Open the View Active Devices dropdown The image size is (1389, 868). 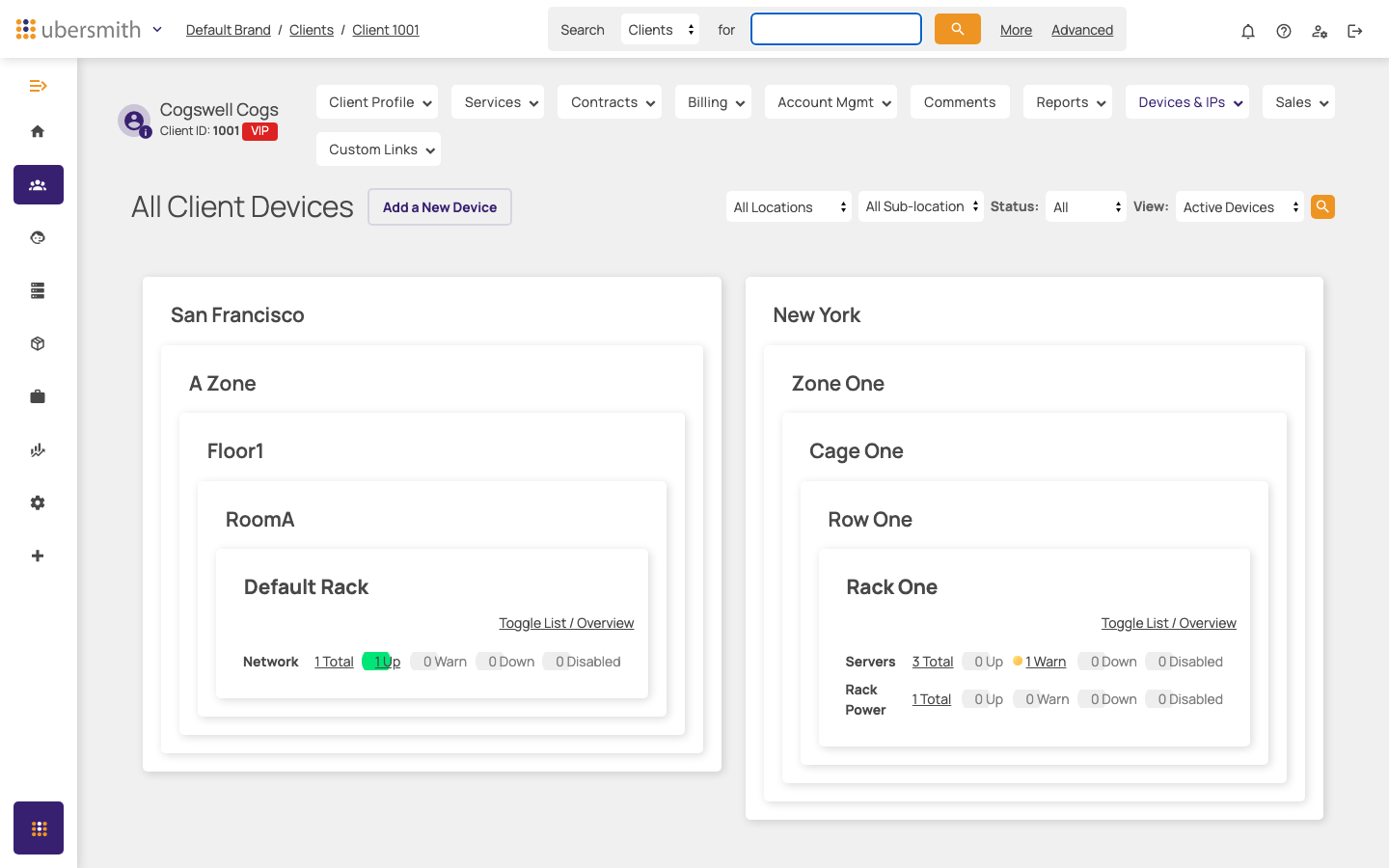tap(1239, 206)
